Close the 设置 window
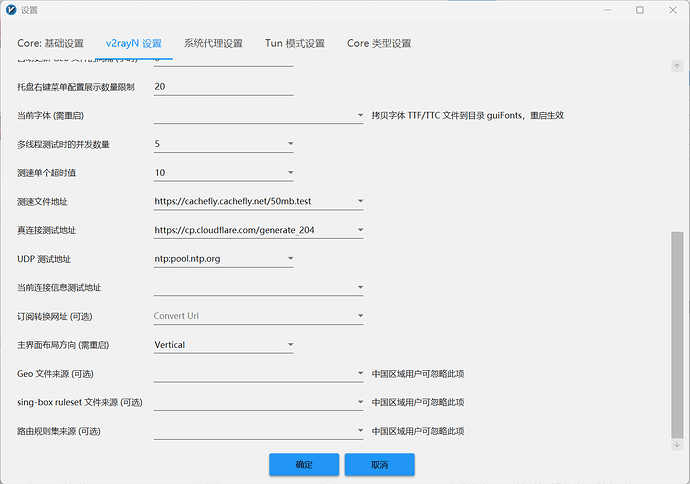The image size is (690, 484). [673, 10]
